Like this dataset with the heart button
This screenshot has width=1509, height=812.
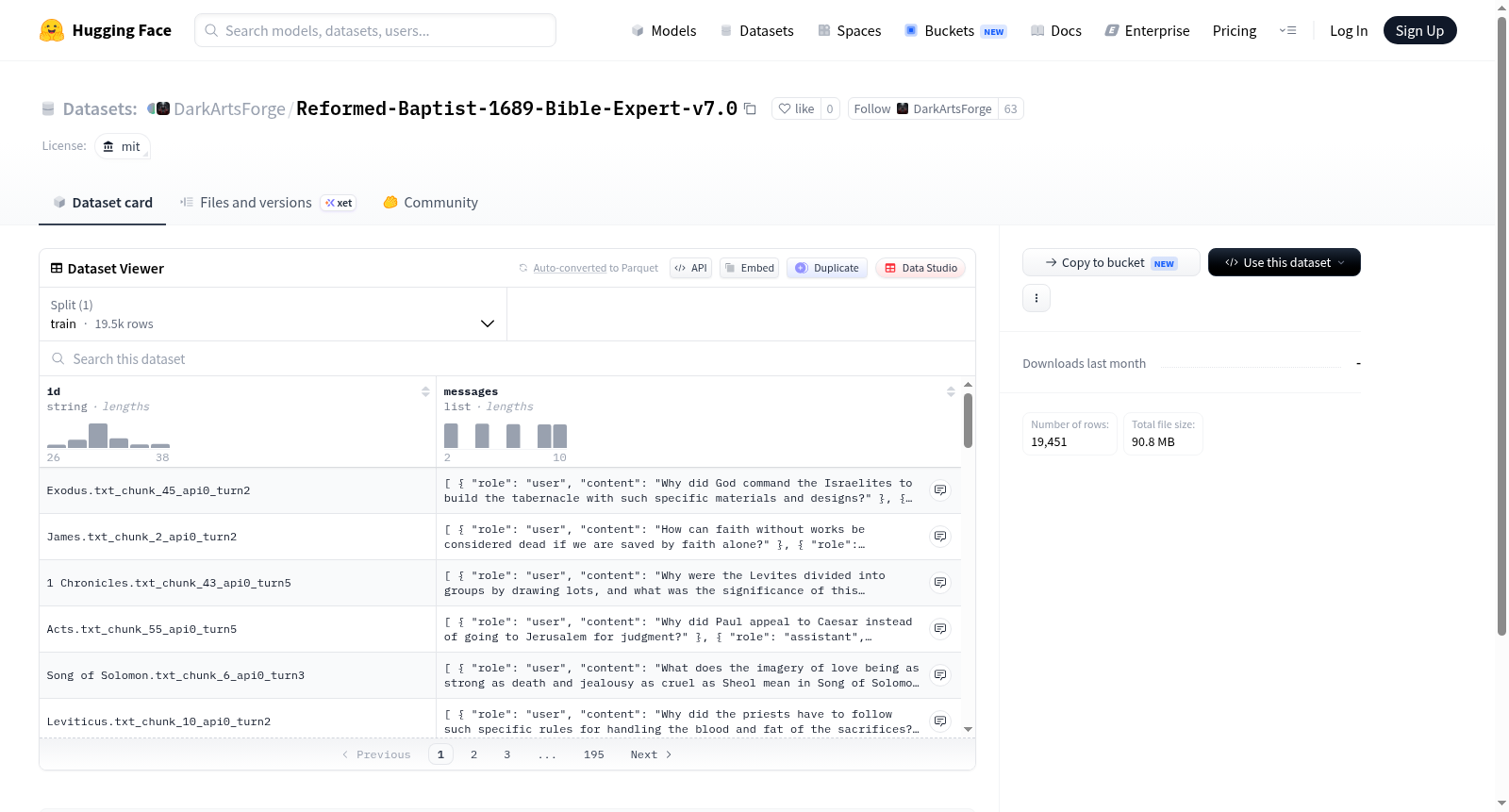coord(797,108)
